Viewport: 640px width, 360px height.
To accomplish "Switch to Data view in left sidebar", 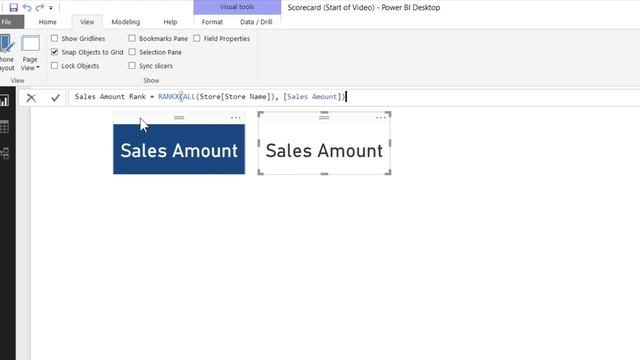I will coord(5,127).
